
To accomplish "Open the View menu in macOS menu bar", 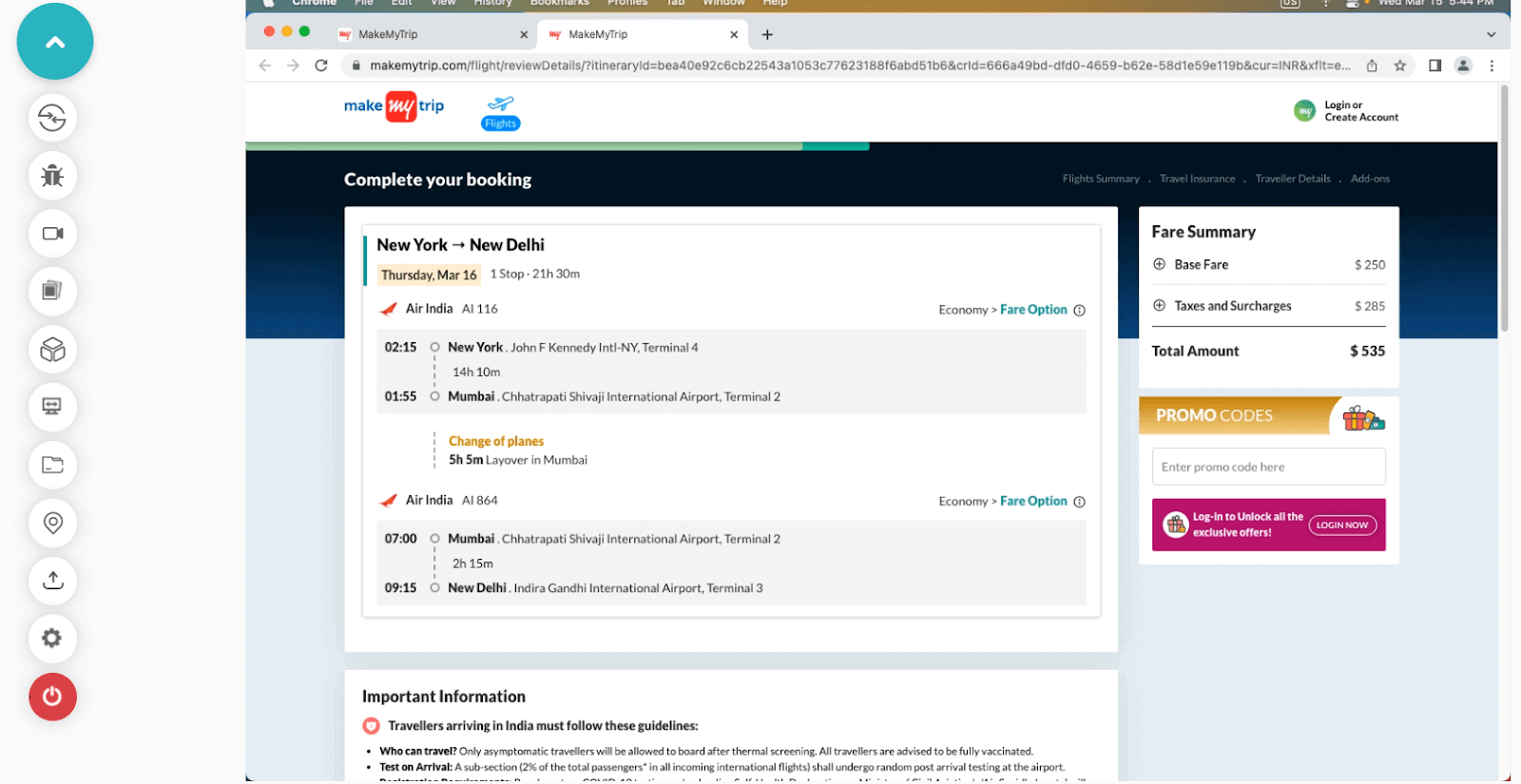I will click(443, 3).
